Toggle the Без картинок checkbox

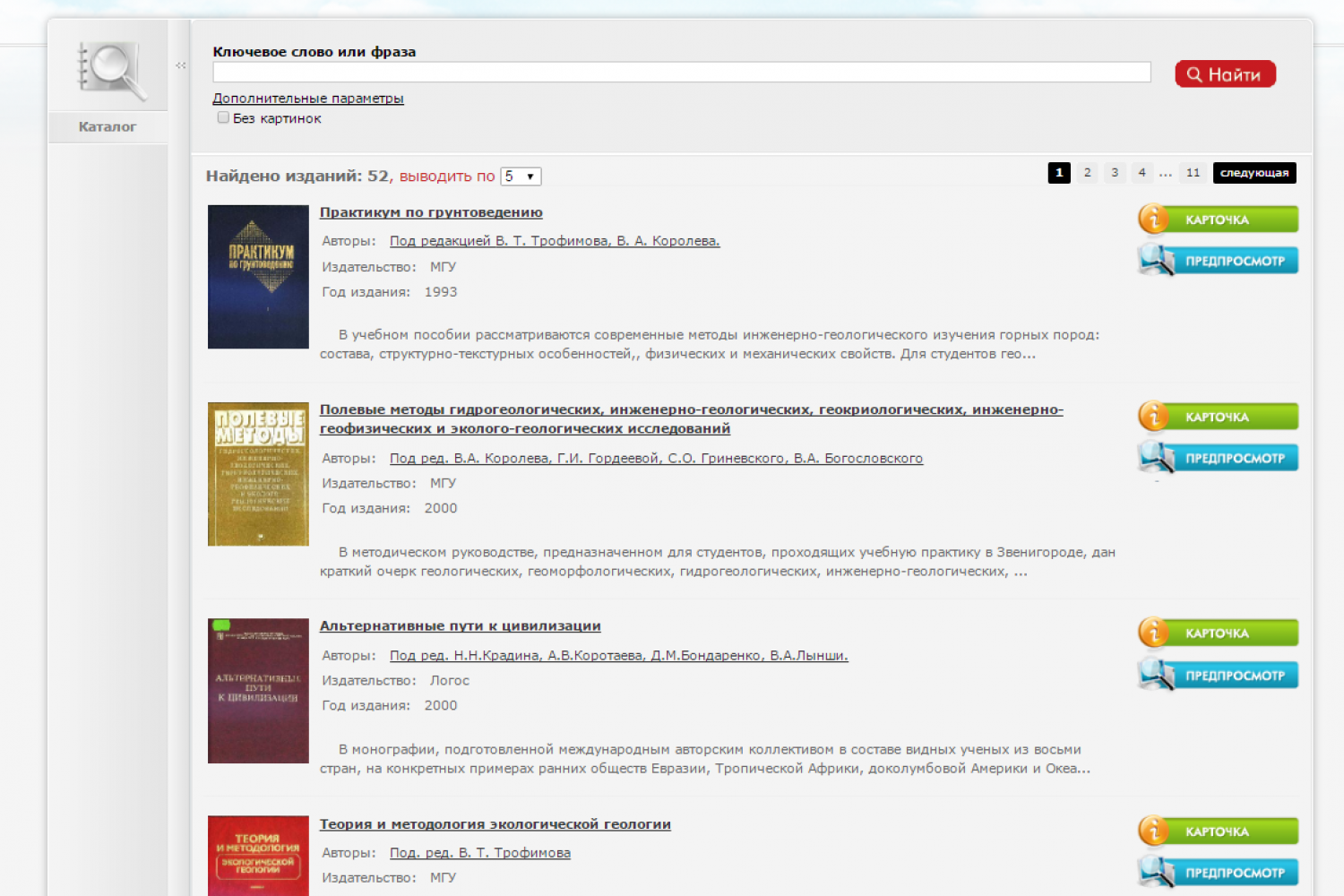tap(223, 117)
